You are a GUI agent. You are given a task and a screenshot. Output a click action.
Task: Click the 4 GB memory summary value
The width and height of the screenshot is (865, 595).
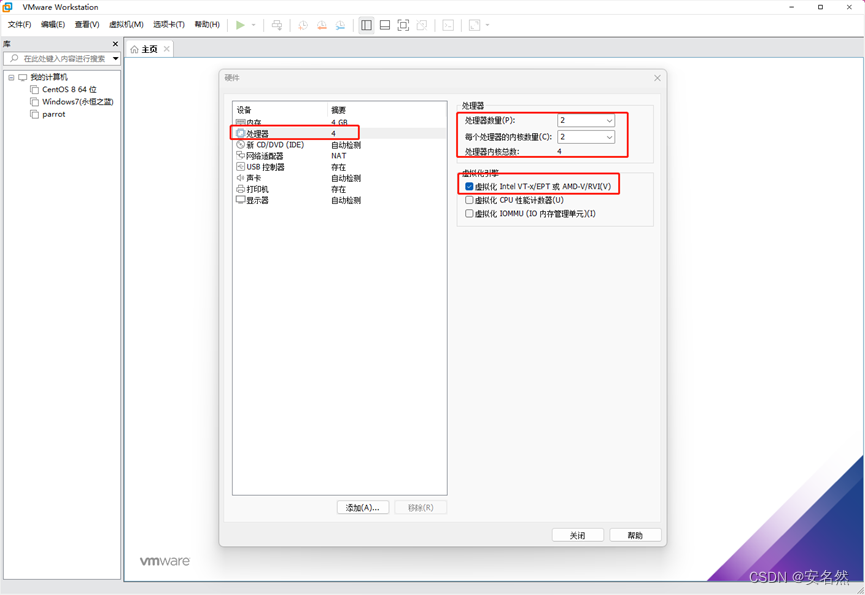[x=339, y=122]
